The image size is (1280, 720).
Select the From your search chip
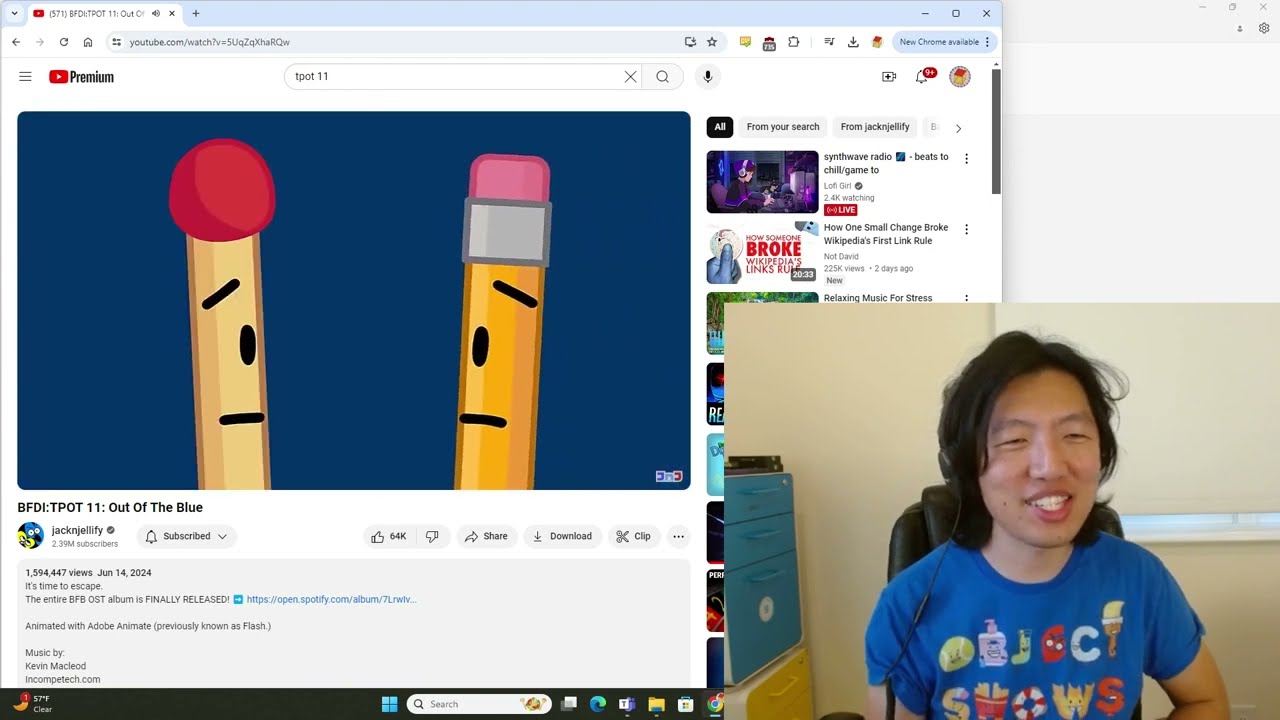783,127
